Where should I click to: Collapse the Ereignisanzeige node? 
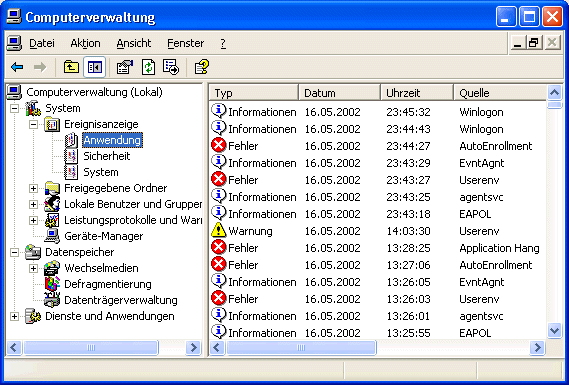point(33,124)
